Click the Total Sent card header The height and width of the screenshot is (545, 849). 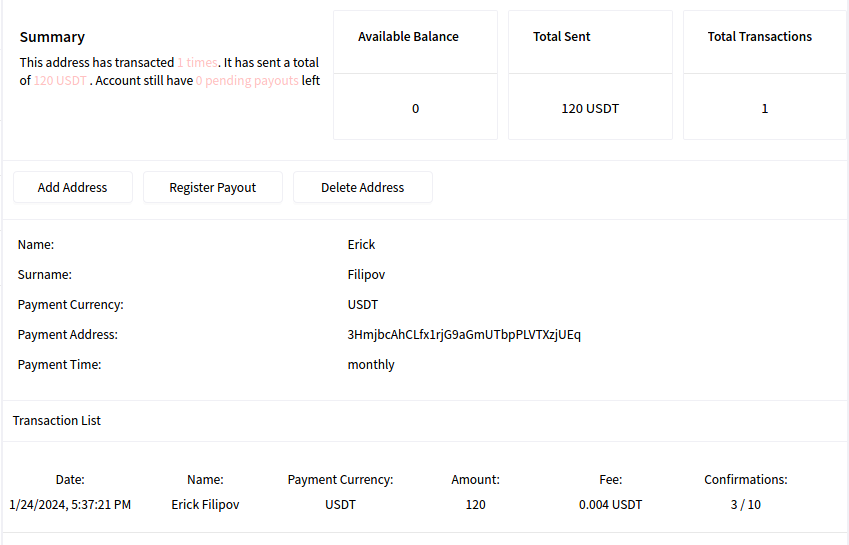(561, 37)
